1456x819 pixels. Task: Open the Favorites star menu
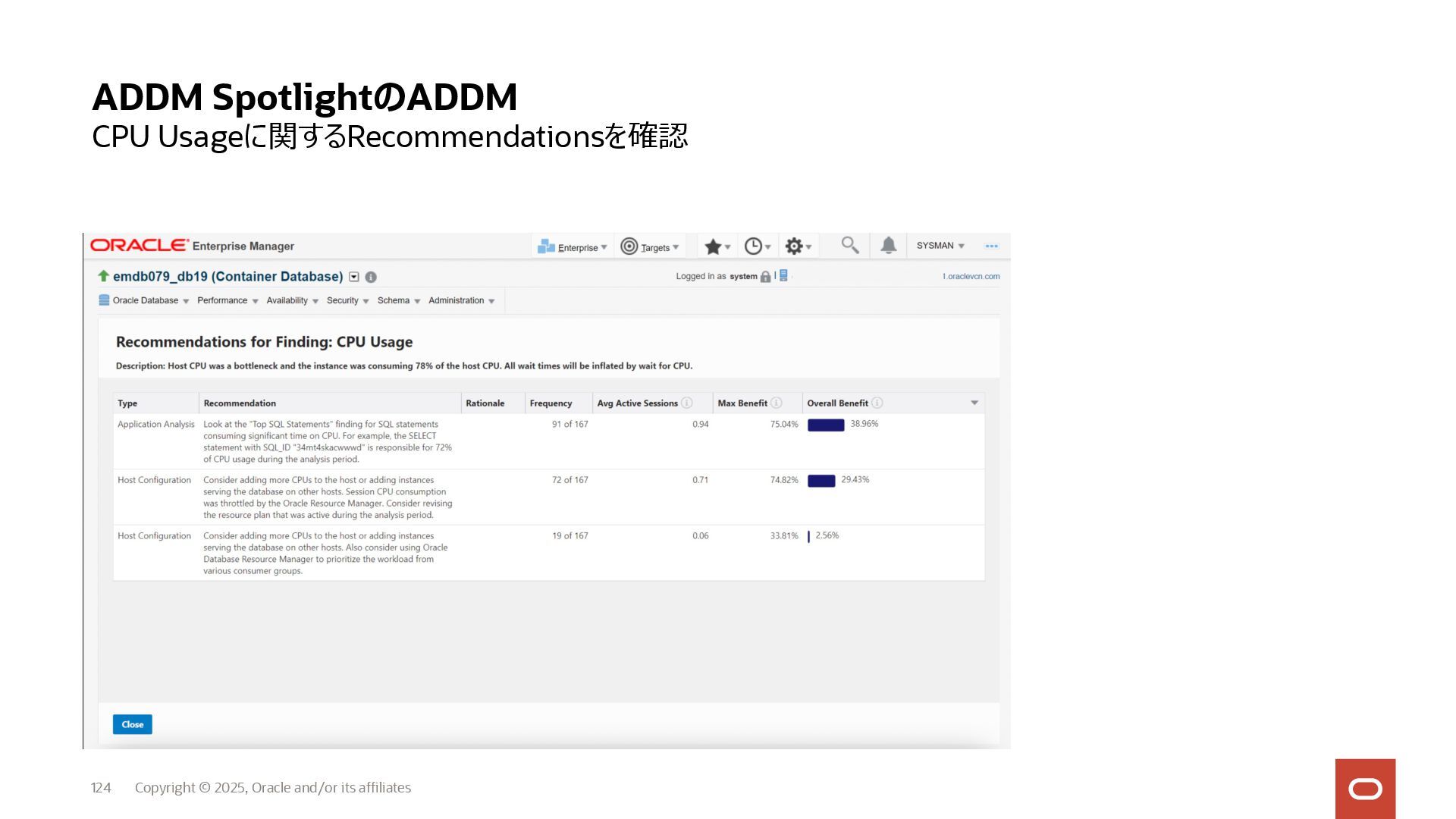click(x=717, y=246)
